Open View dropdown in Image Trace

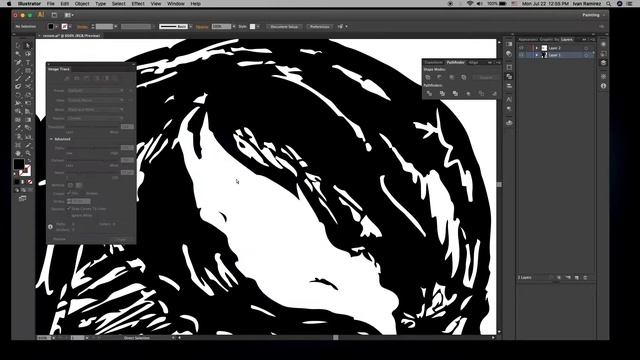[x=96, y=100]
